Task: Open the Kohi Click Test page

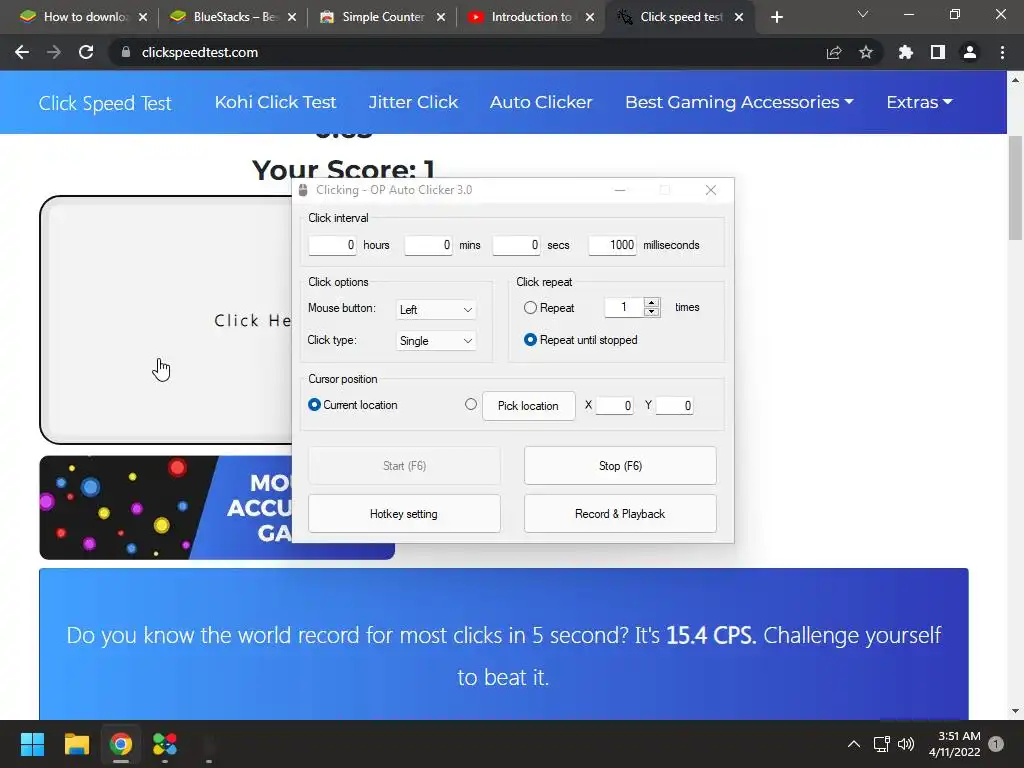Action: coord(275,103)
